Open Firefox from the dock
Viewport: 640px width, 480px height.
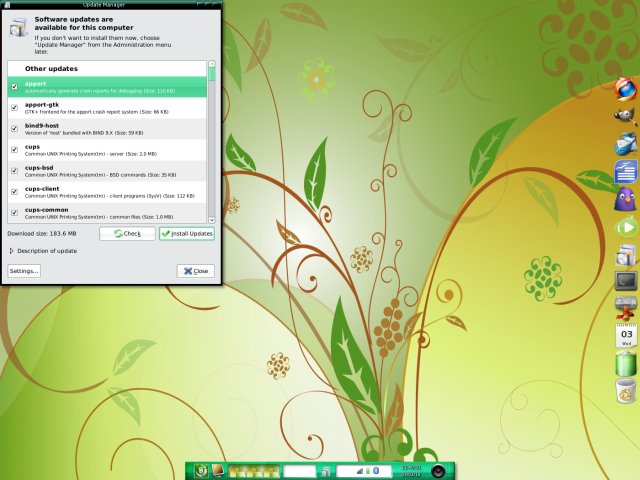626,87
